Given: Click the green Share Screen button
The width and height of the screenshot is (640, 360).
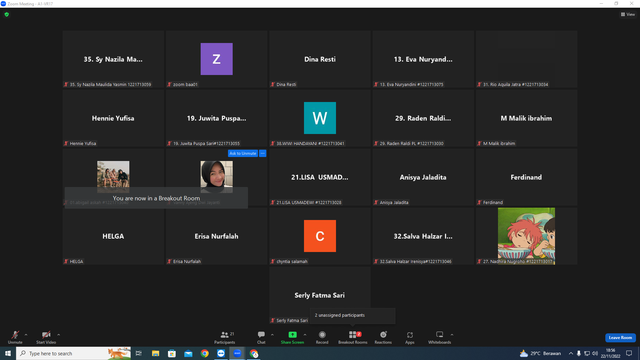Looking at the screenshot, I should click(292, 337).
